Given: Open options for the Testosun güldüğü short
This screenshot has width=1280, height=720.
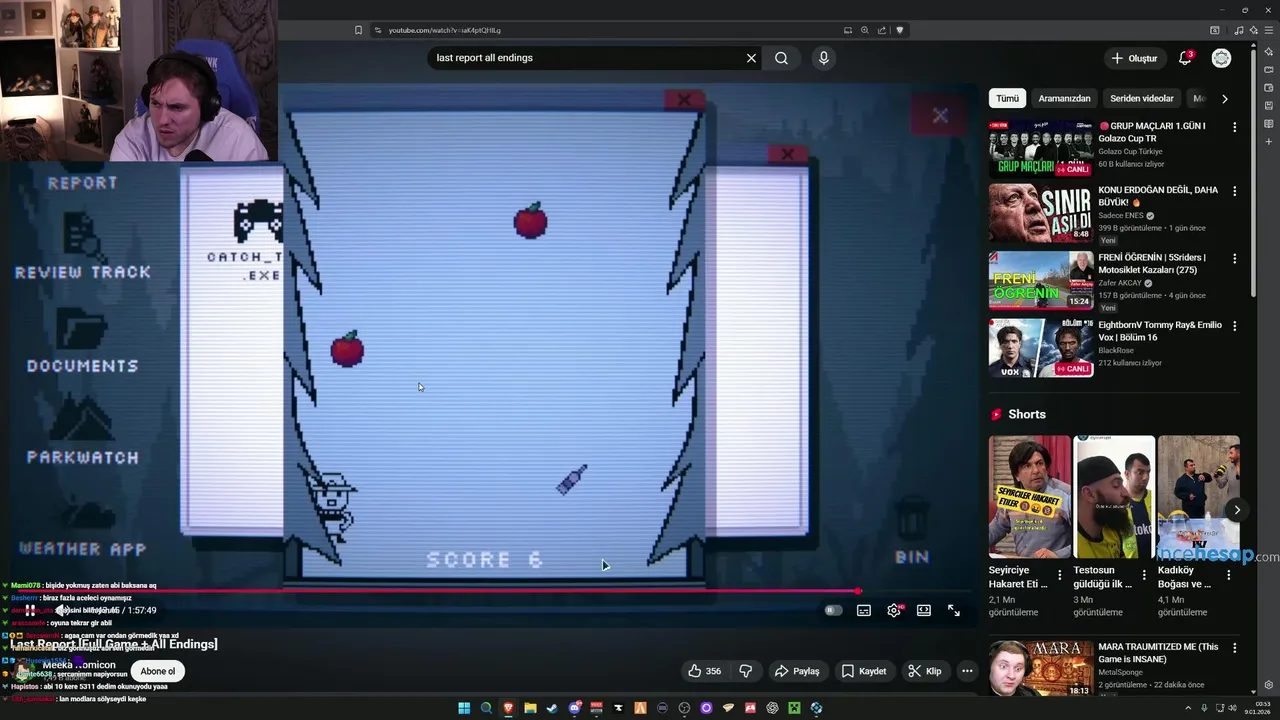Looking at the screenshot, I should coord(1144,575).
